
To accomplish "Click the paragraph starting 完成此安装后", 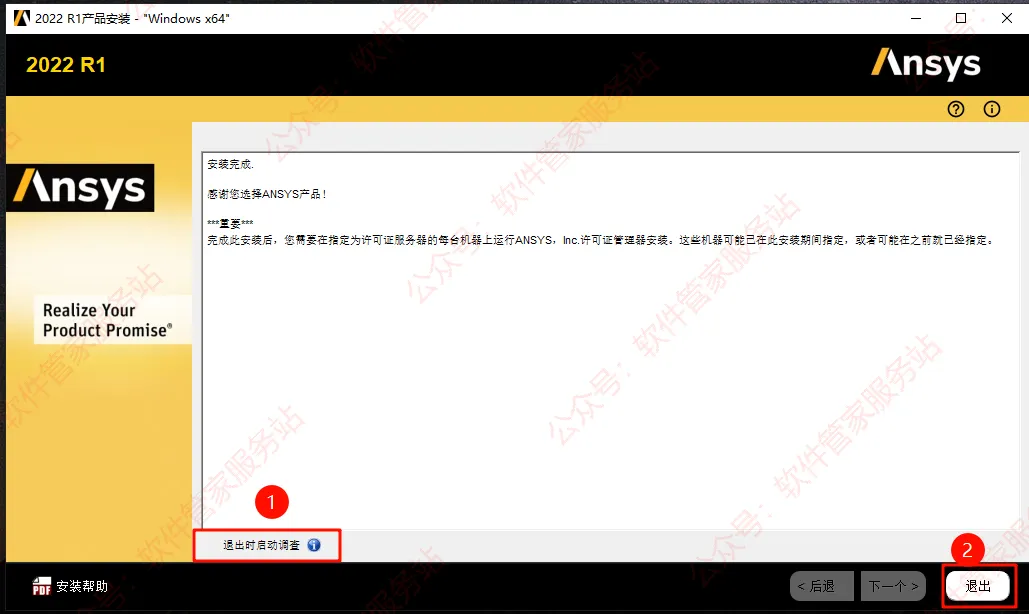I will point(600,240).
